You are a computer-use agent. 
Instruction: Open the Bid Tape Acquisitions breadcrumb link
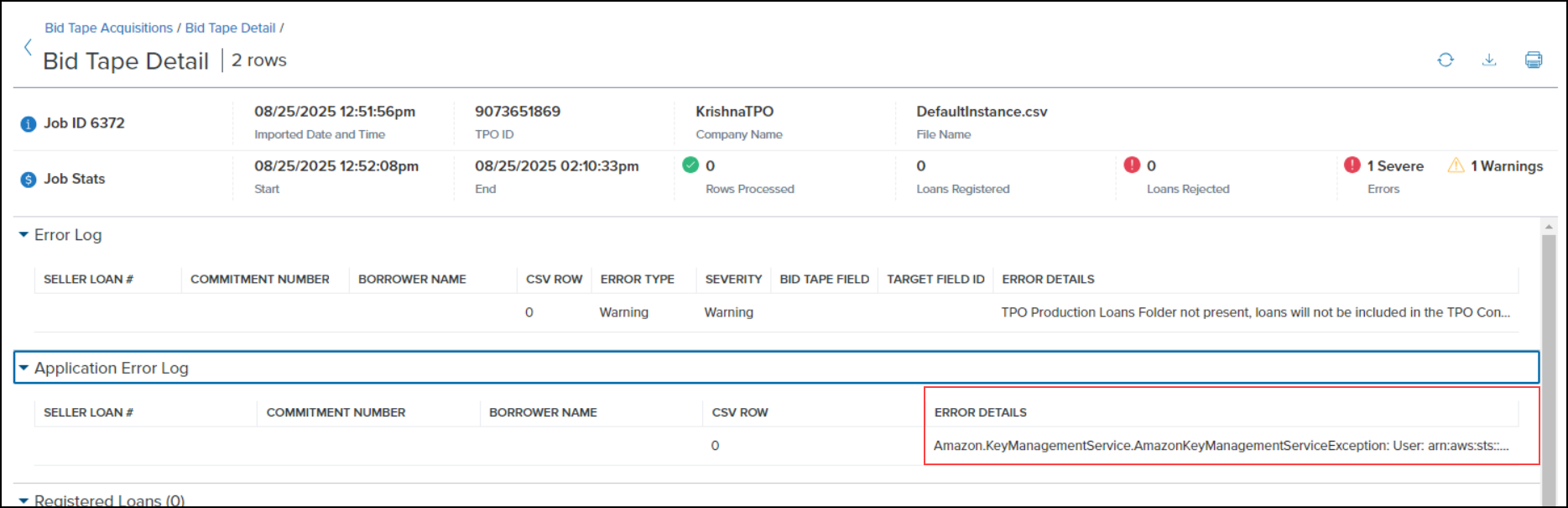click(108, 28)
